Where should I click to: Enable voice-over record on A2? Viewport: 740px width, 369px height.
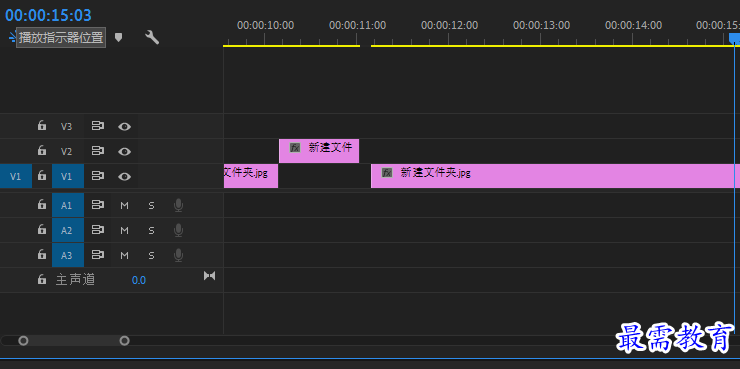[178, 230]
